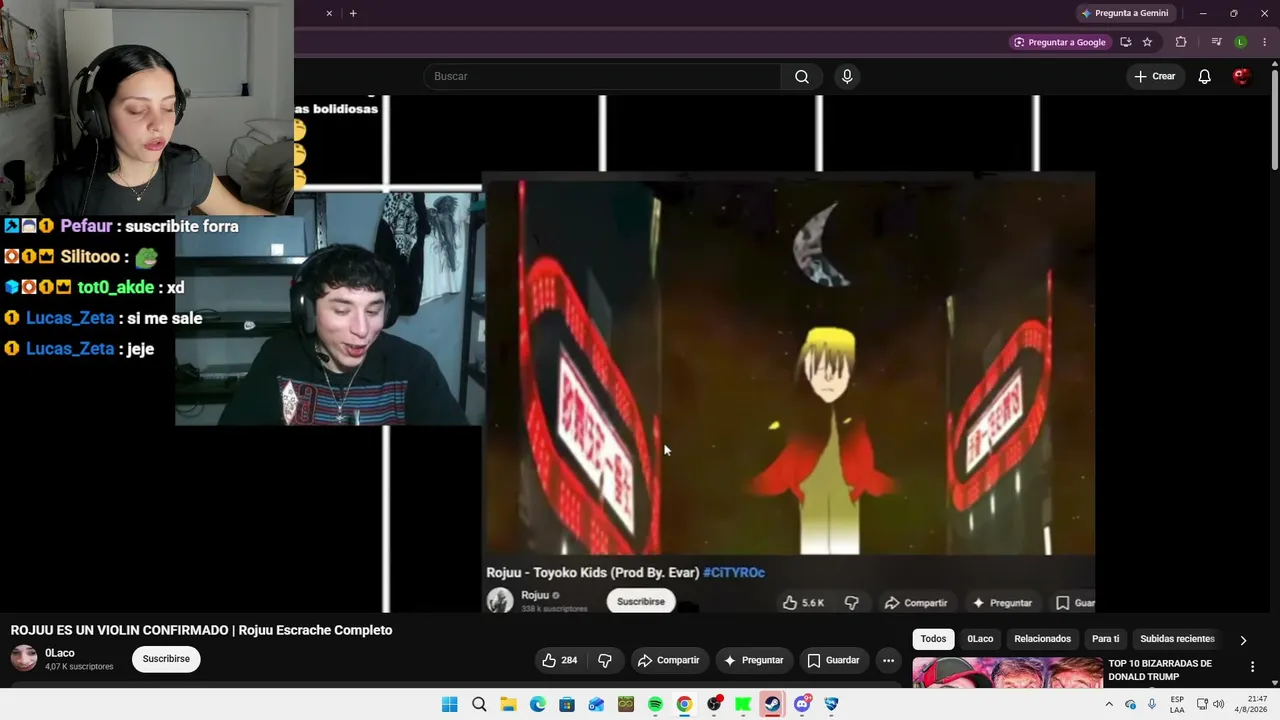Open Steam from the taskbar

[x=772, y=704]
